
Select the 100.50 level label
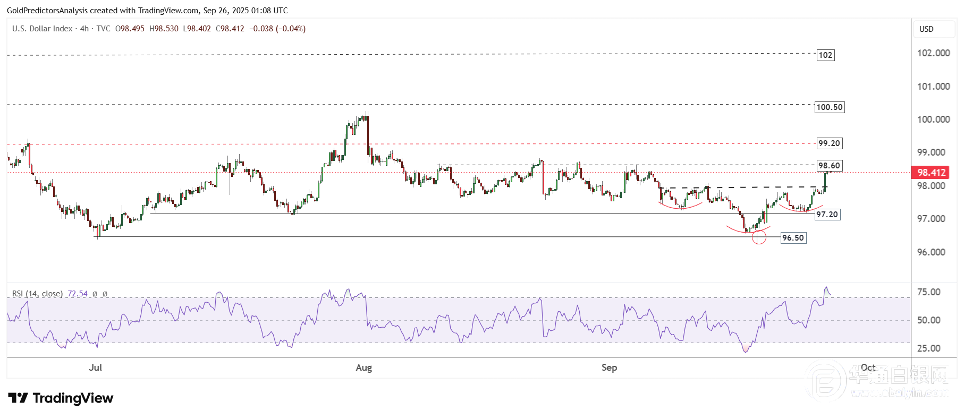click(830, 105)
